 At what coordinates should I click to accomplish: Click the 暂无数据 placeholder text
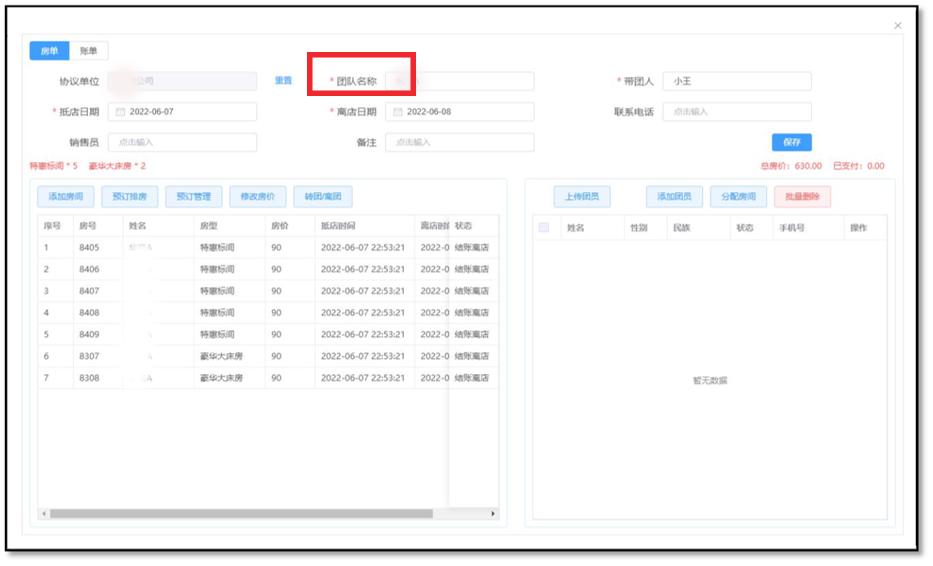[x=710, y=380]
